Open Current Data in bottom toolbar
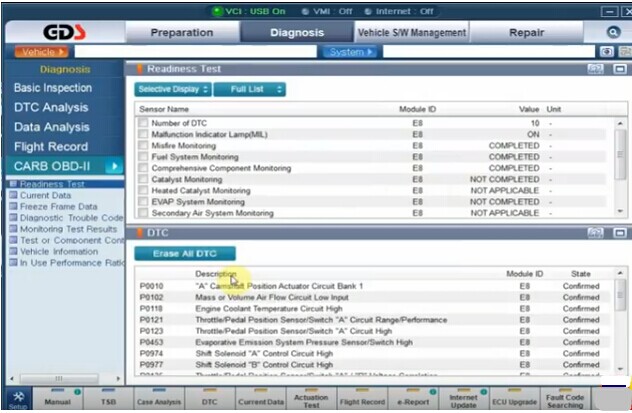Viewport: 632px width, 413px height. (261, 398)
